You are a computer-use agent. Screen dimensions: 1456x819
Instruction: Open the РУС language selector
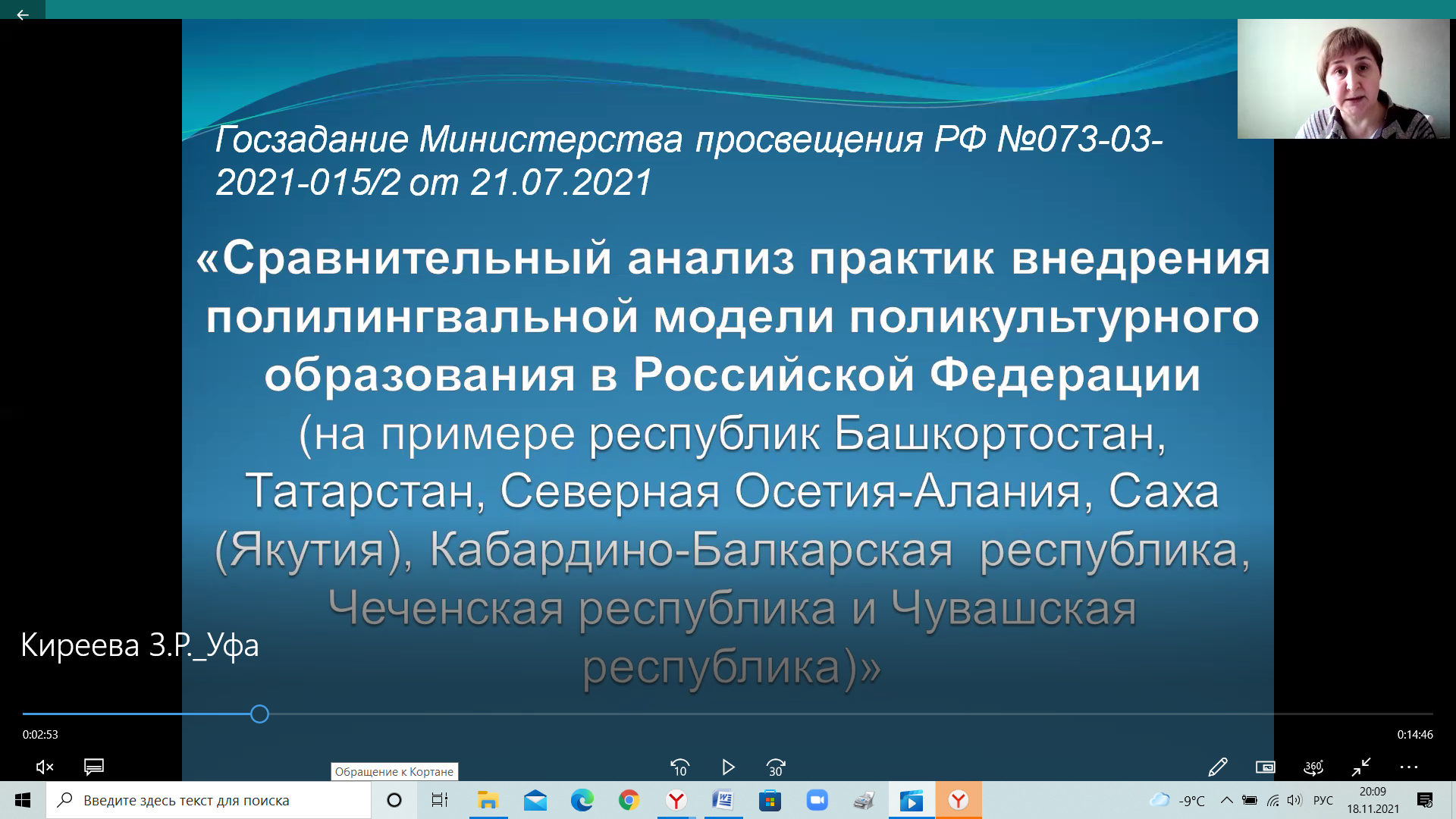pos(1323,800)
